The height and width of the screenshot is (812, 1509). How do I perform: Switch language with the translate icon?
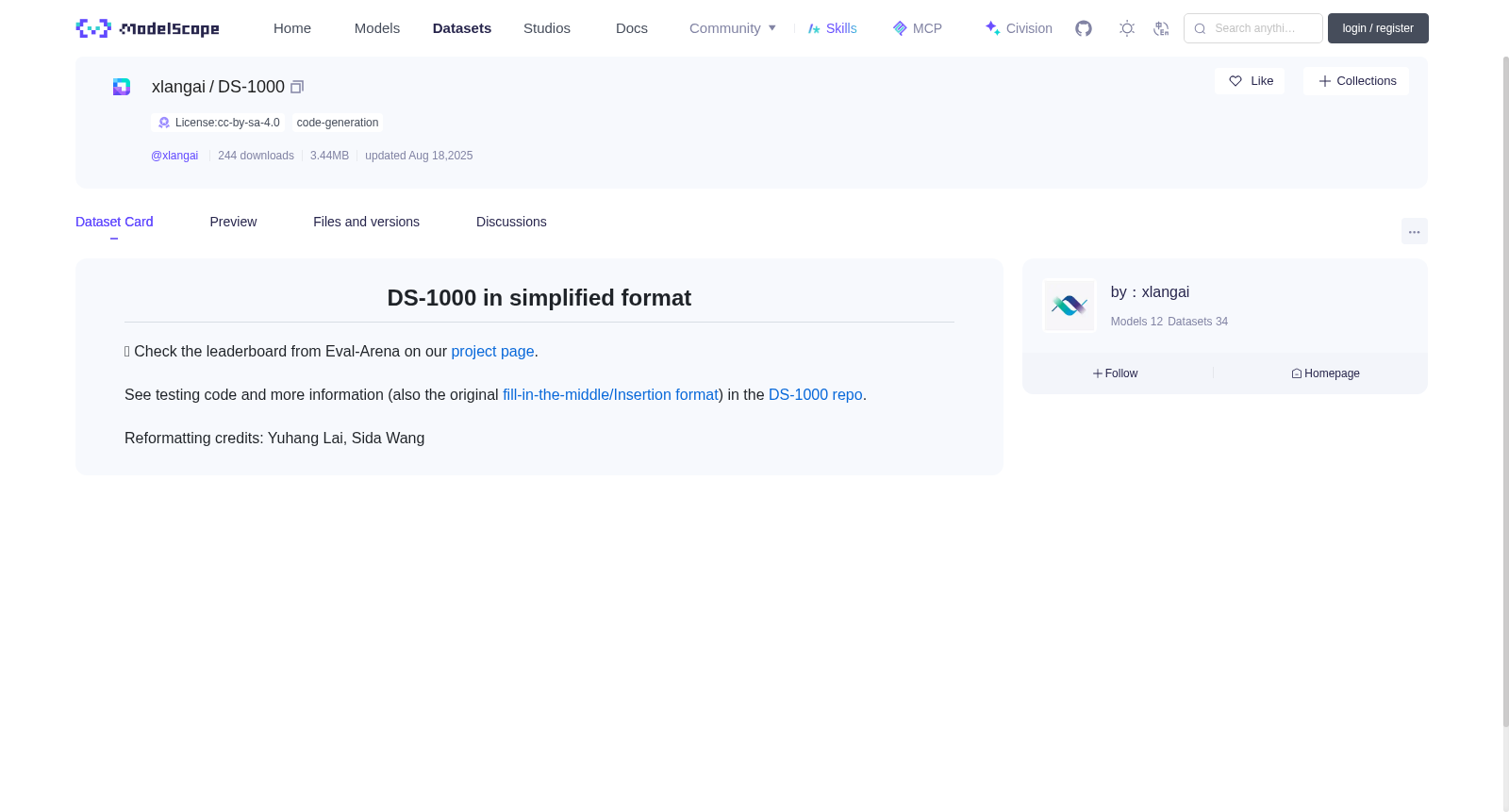pyautogui.click(x=1161, y=28)
